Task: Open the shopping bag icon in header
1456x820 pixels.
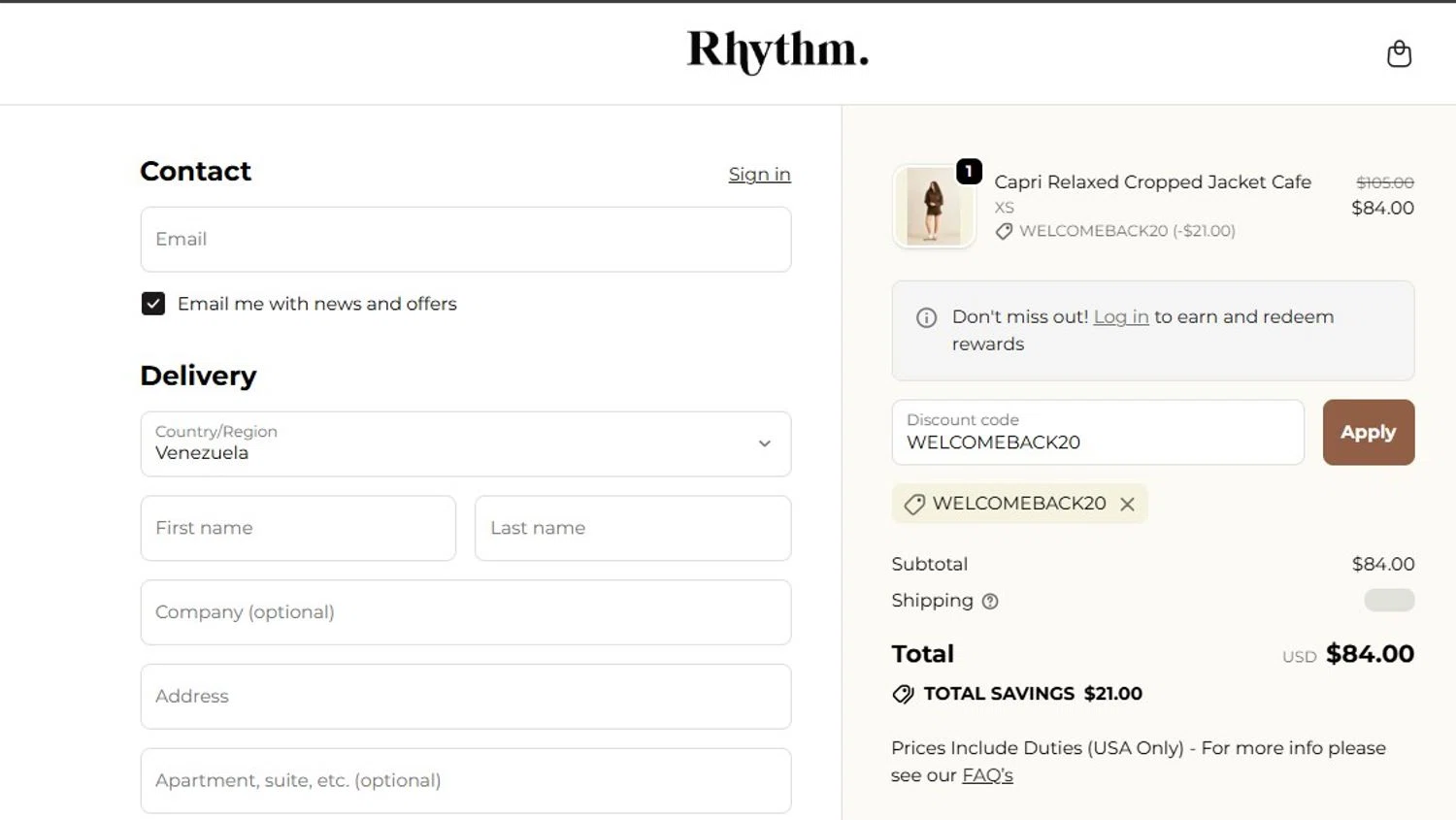Action: 1399,53
